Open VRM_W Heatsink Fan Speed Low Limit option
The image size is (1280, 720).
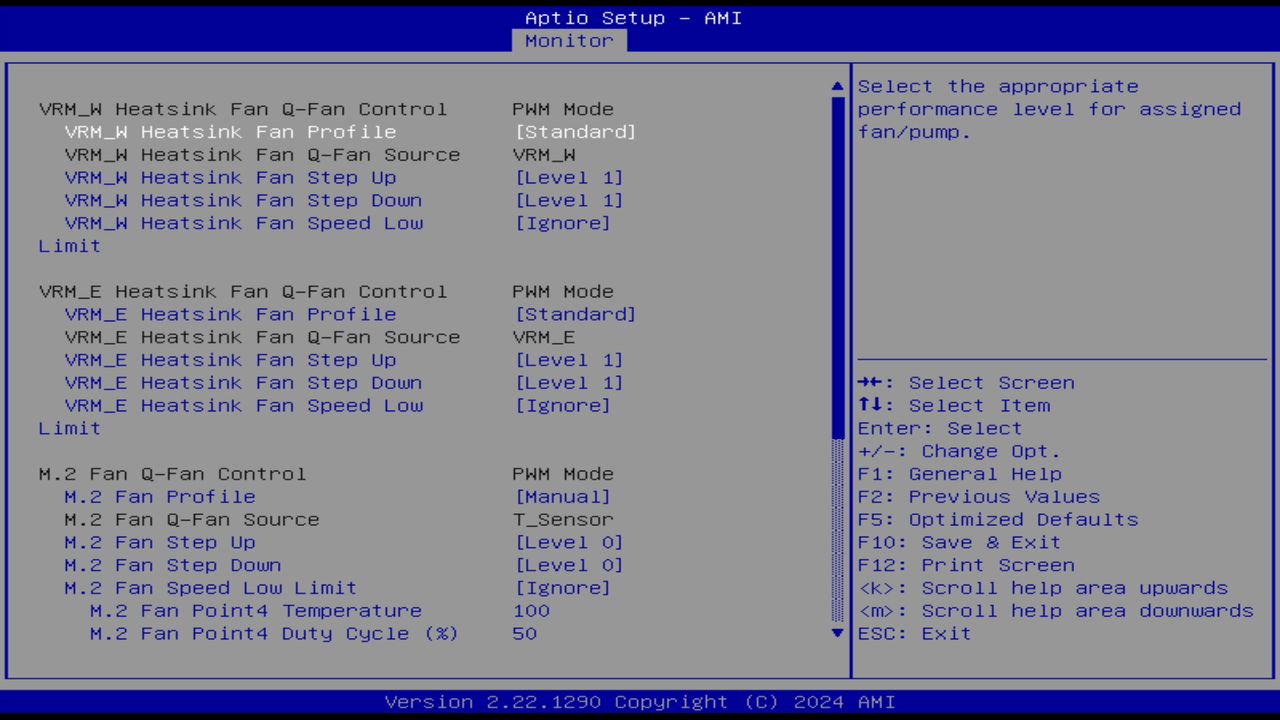coord(562,224)
